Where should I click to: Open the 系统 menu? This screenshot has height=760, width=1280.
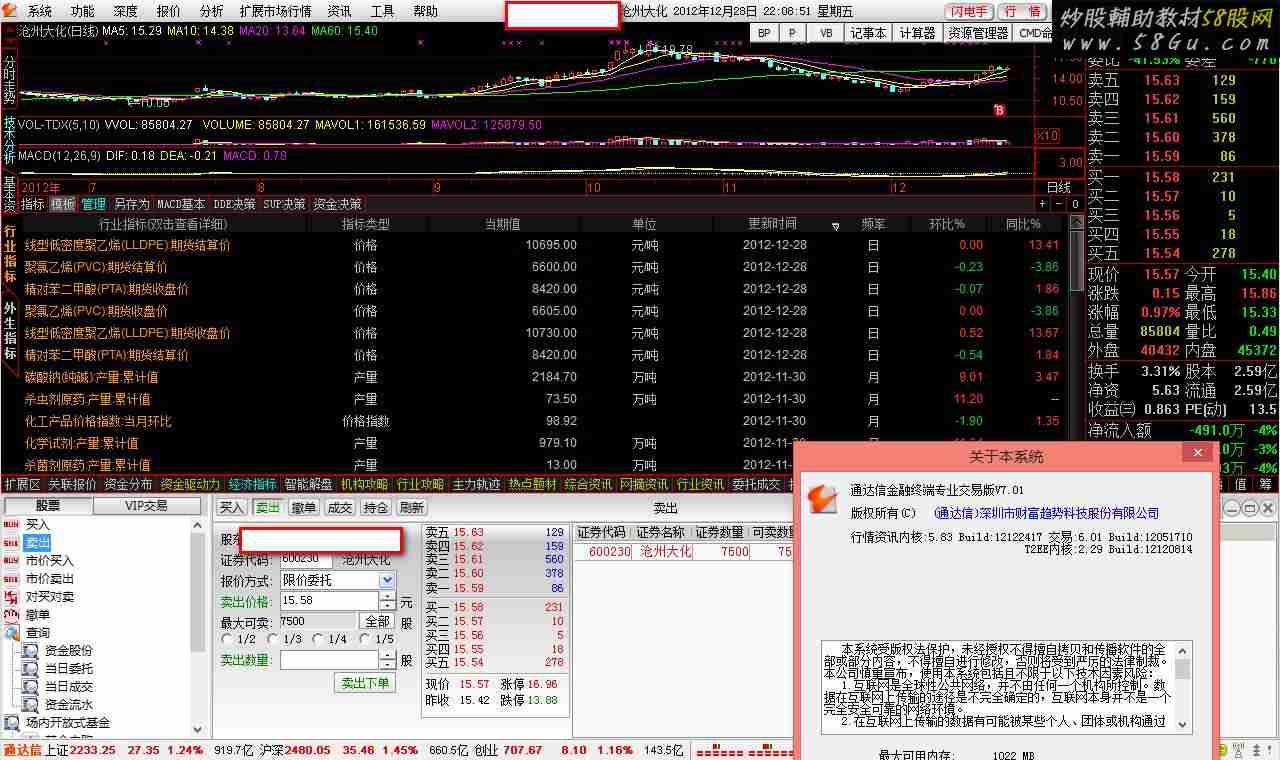click(x=40, y=11)
